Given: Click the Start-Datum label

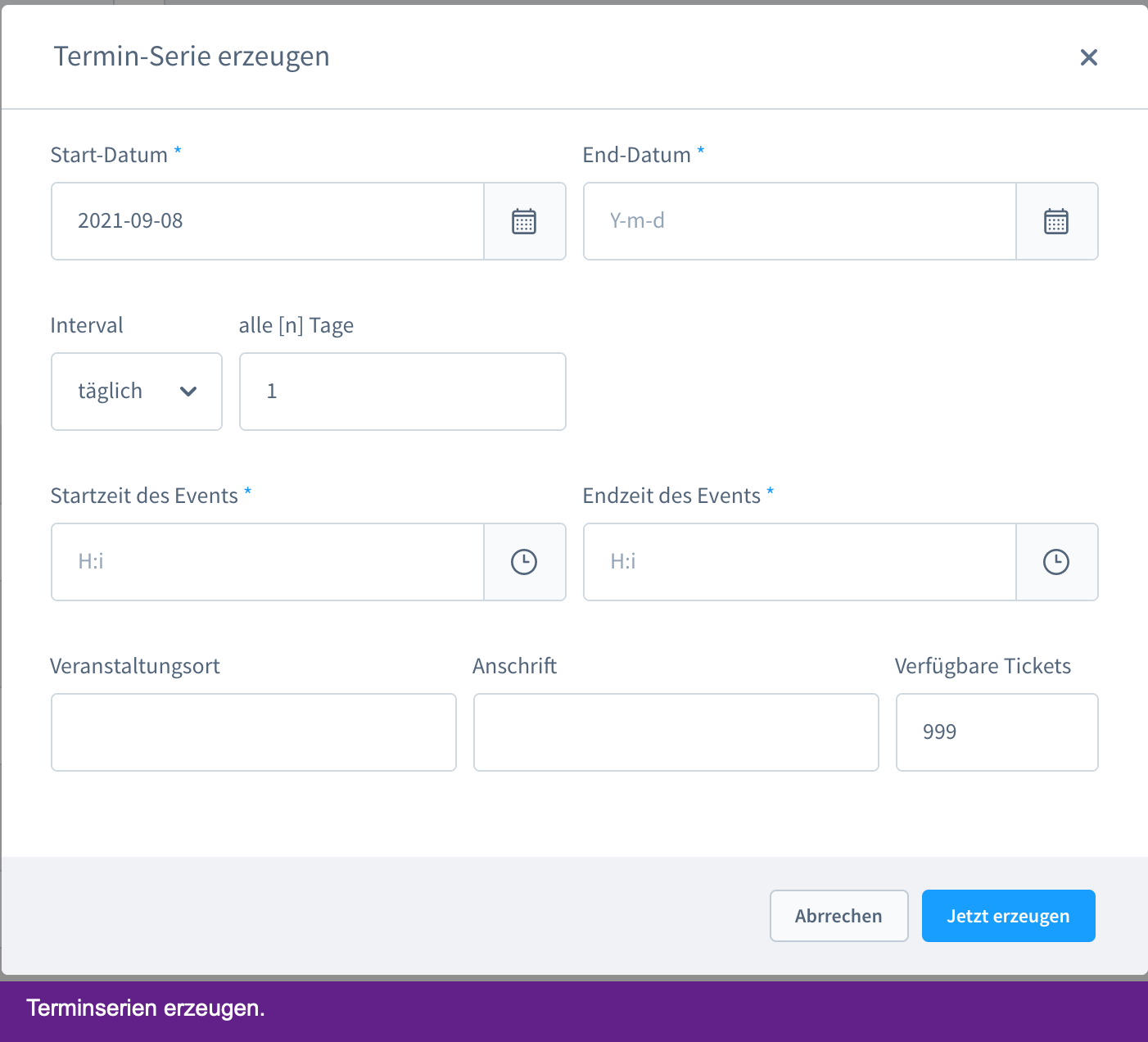Looking at the screenshot, I should click(x=110, y=155).
